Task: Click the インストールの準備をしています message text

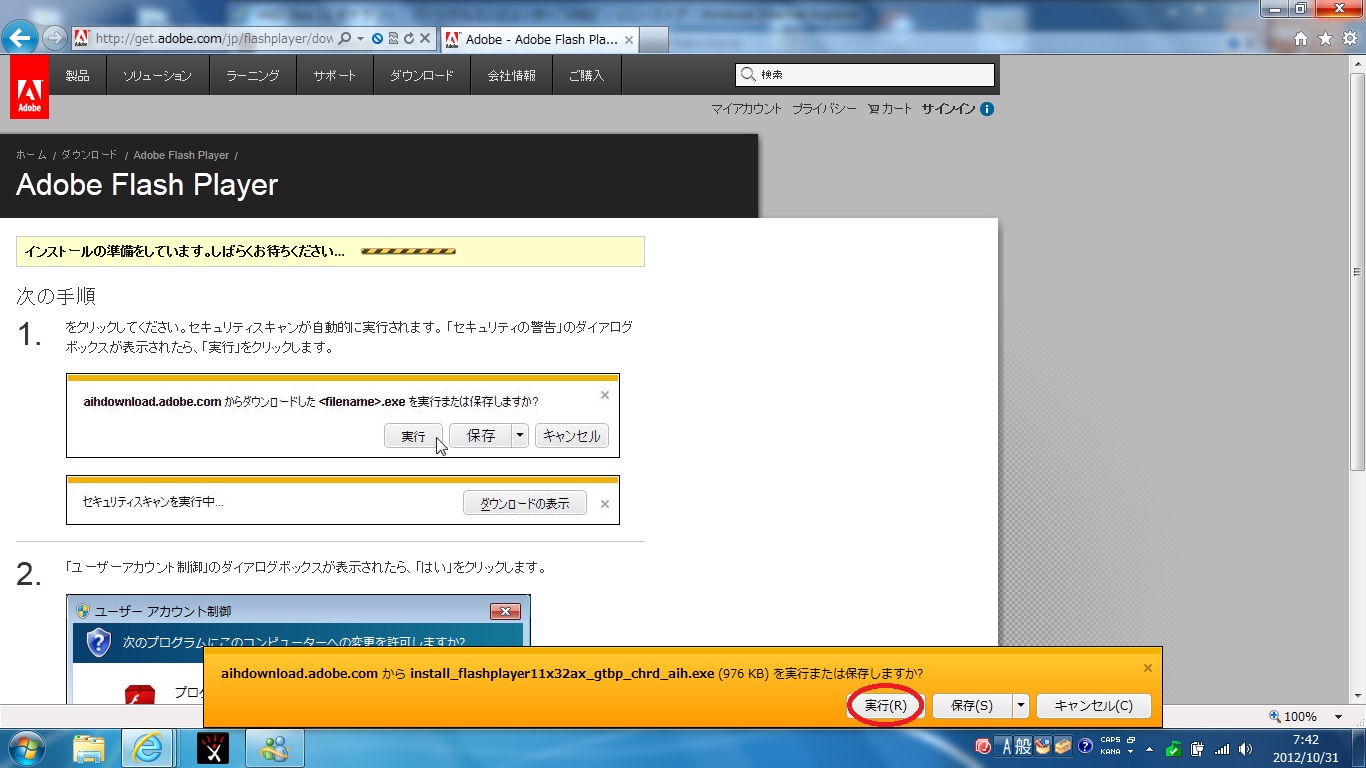Action: 184,251
